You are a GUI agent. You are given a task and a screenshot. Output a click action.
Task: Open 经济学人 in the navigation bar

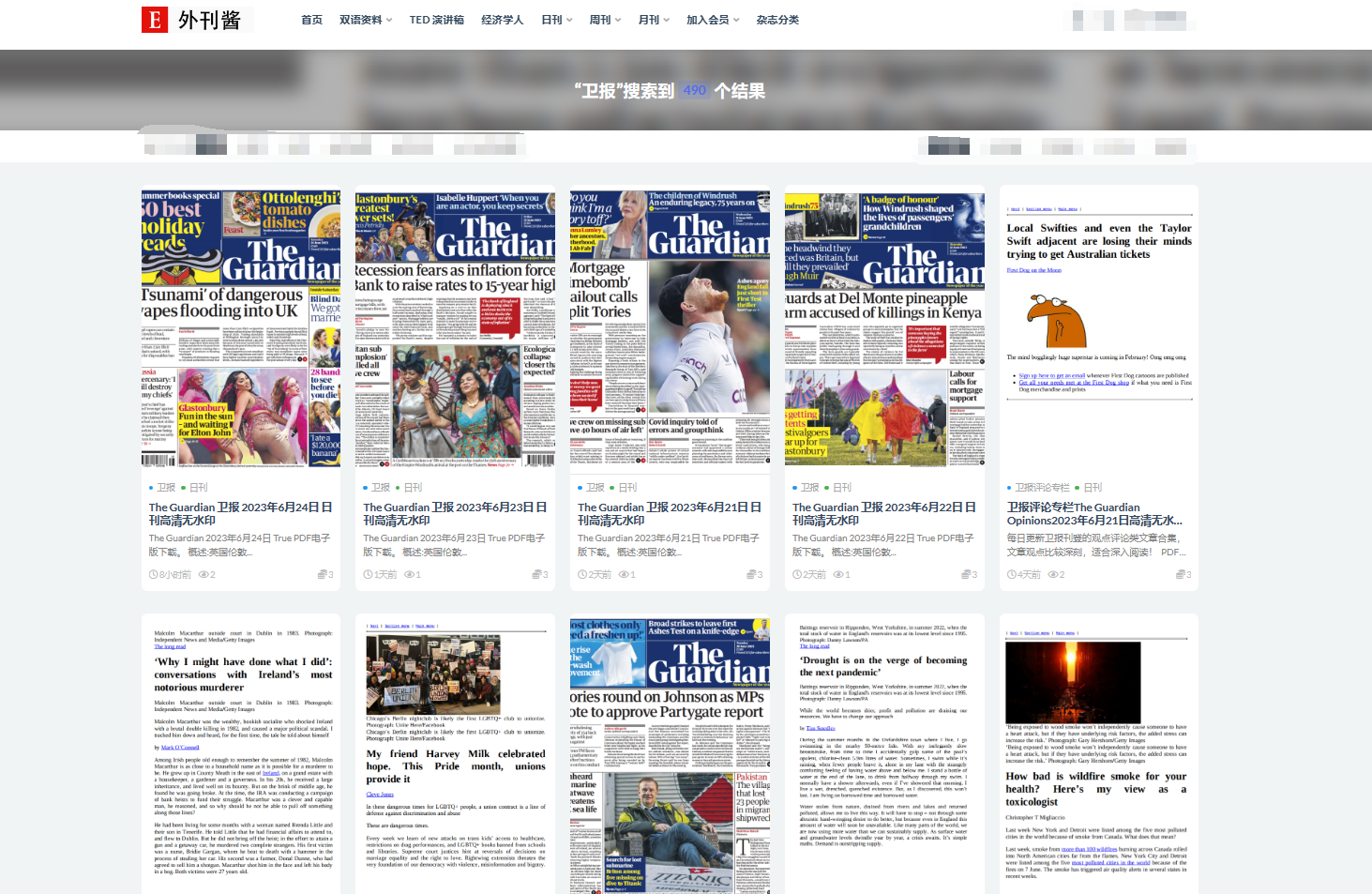point(503,20)
